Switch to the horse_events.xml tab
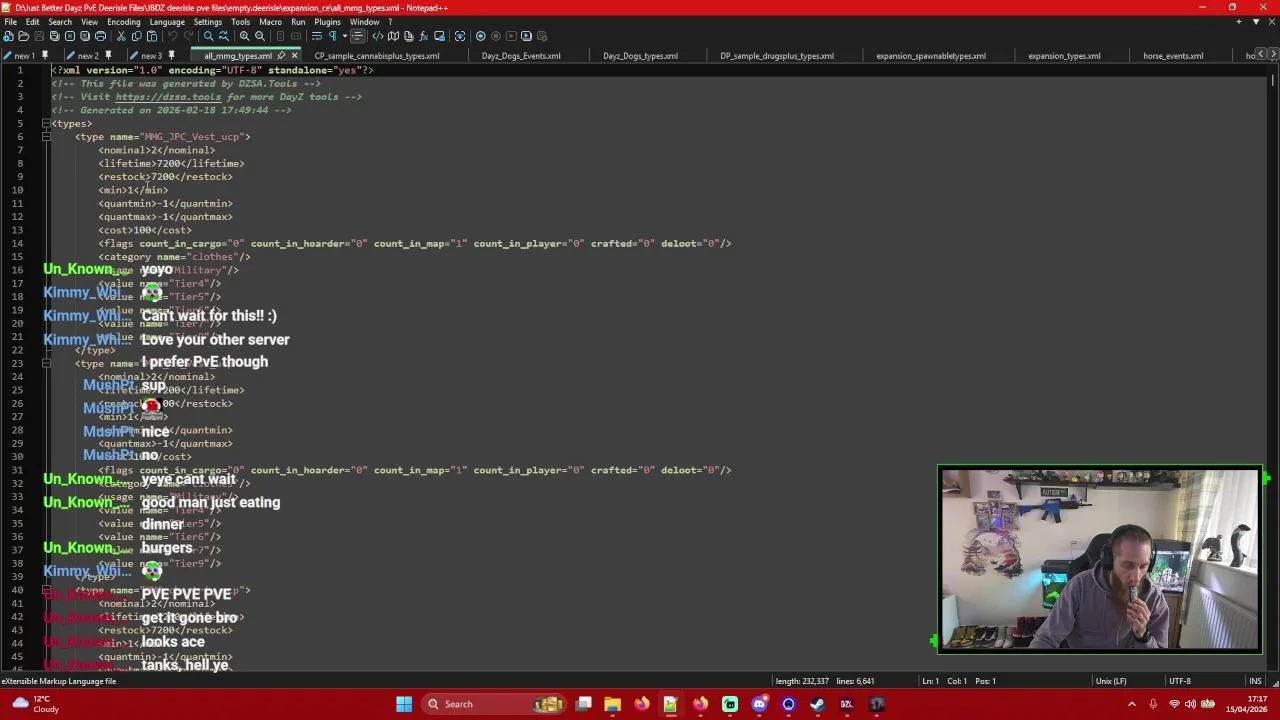Viewport: 1280px width, 720px height. coord(1173,56)
